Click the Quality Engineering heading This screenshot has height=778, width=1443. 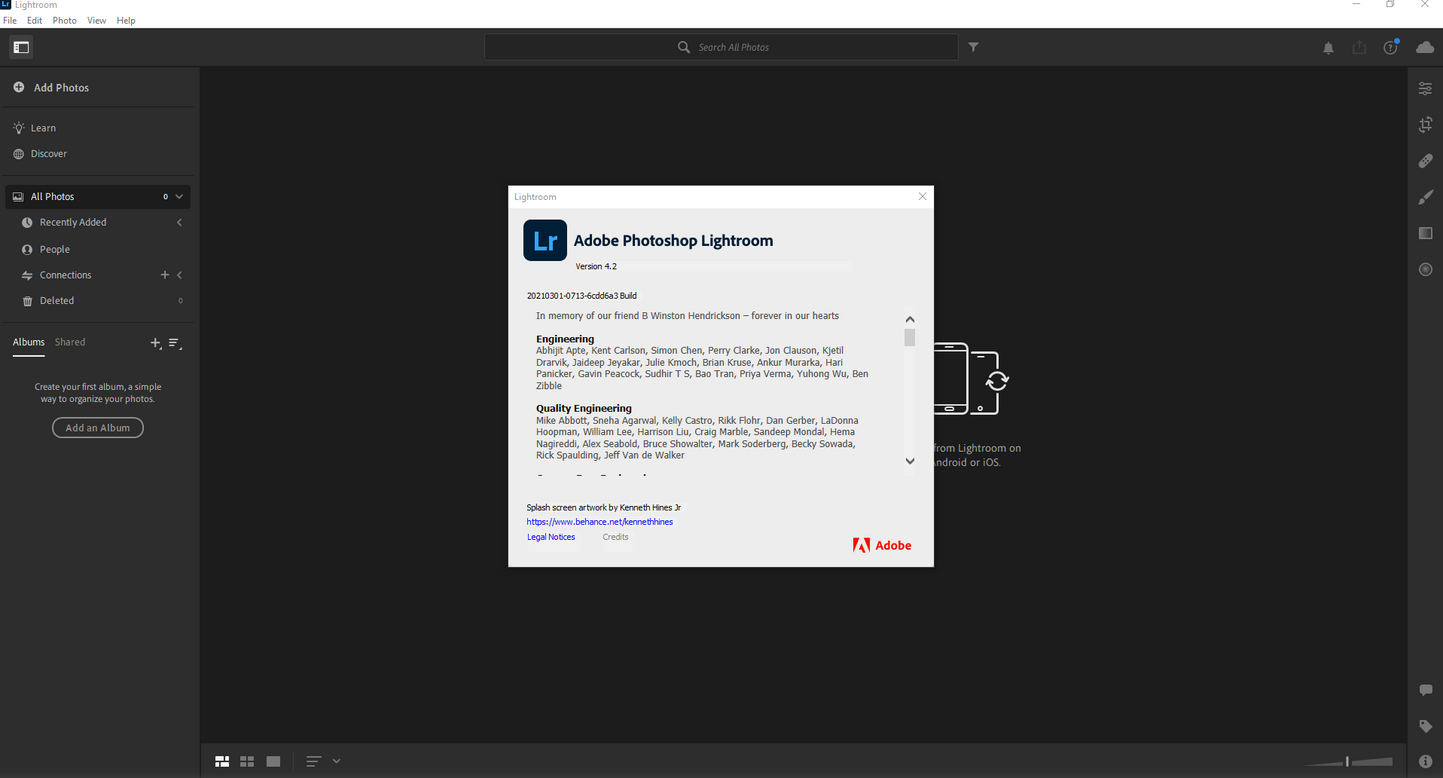coord(584,408)
